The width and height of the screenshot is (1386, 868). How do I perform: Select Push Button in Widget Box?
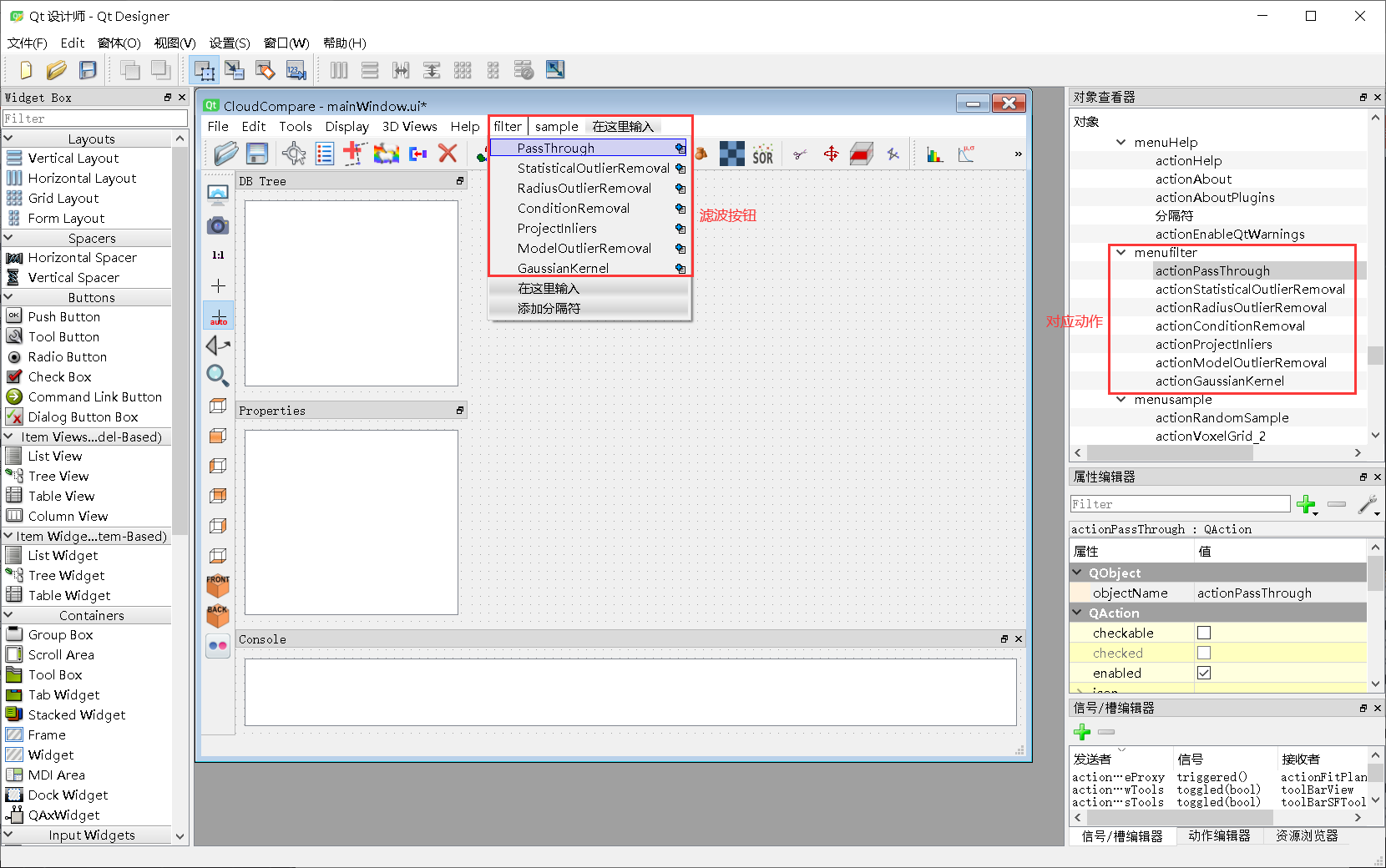point(64,316)
